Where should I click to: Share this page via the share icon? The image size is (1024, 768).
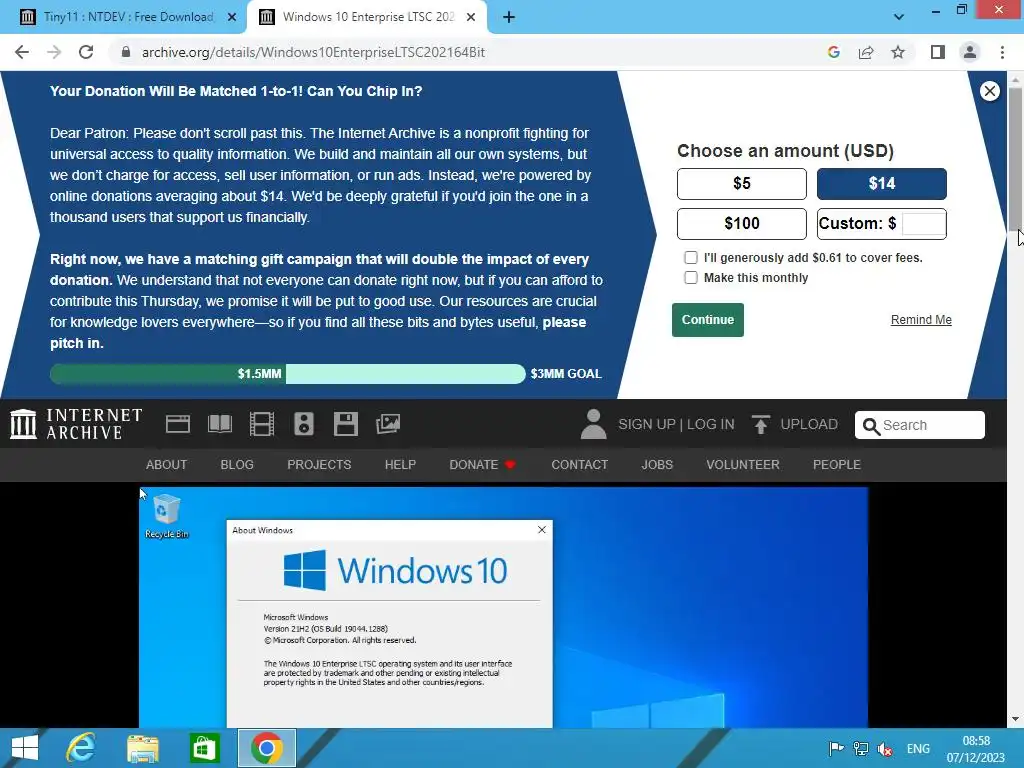(x=866, y=52)
